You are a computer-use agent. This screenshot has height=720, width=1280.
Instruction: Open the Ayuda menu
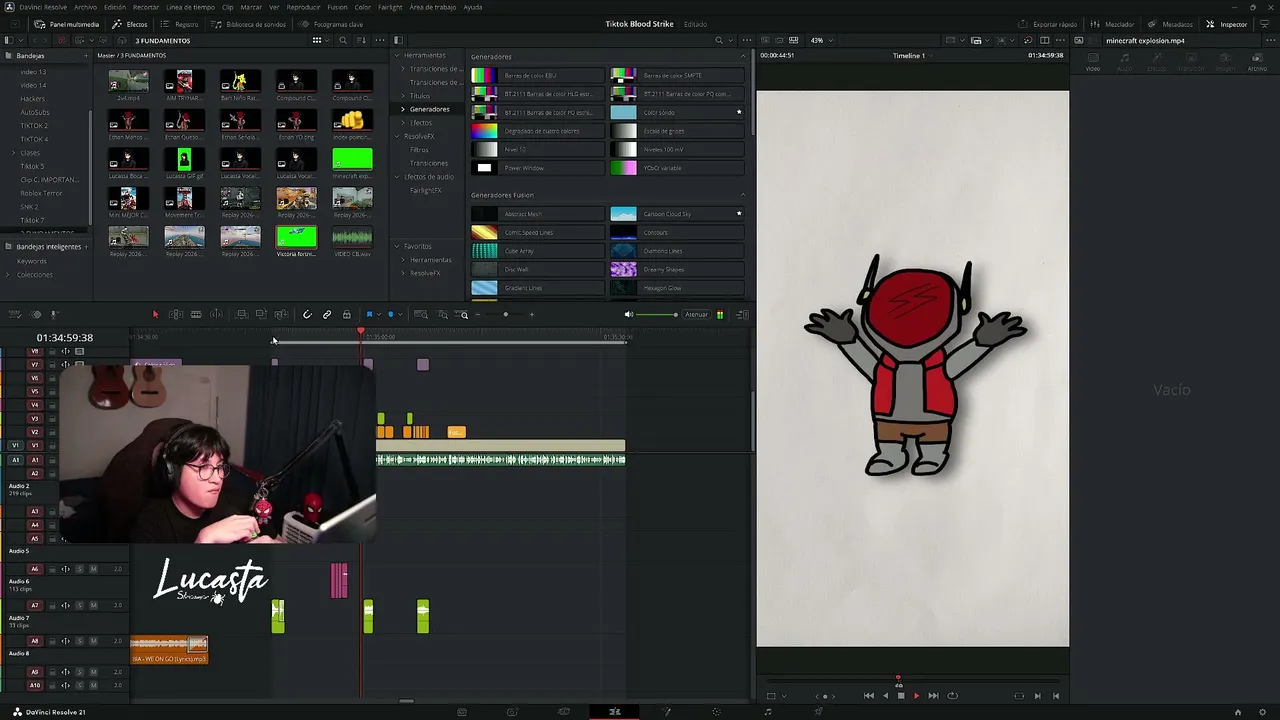pos(473,7)
